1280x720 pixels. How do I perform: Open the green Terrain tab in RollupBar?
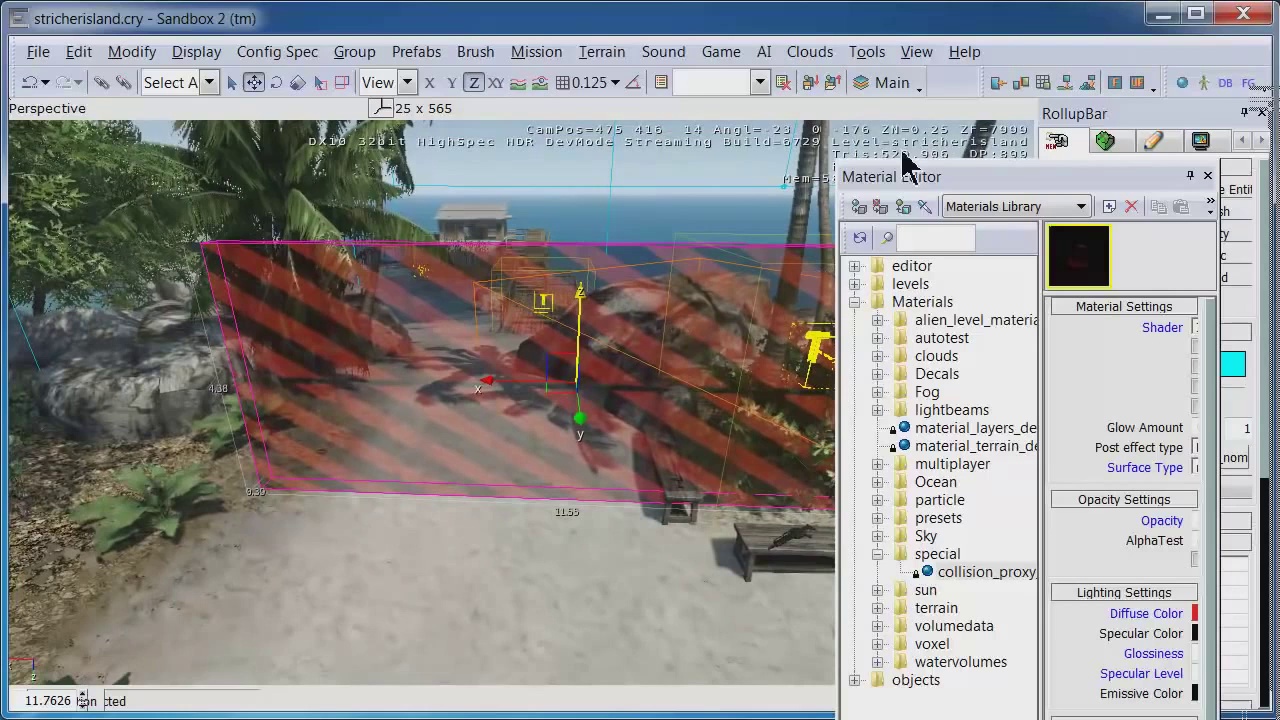click(1105, 142)
